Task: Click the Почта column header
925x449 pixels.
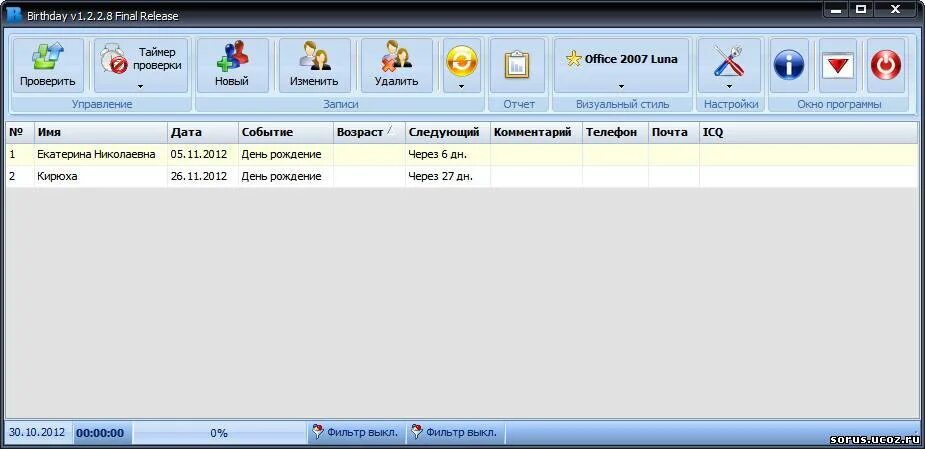Action: pyautogui.click(x=674, y=132)
